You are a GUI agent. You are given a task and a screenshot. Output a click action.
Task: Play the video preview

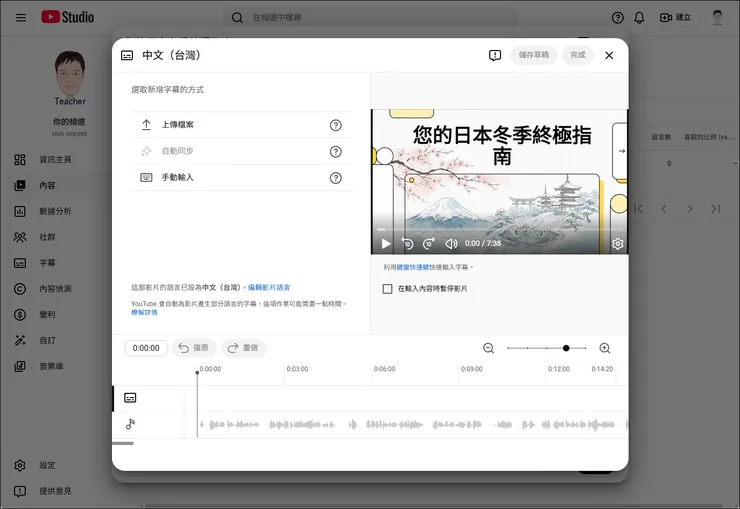coord(386,243)
